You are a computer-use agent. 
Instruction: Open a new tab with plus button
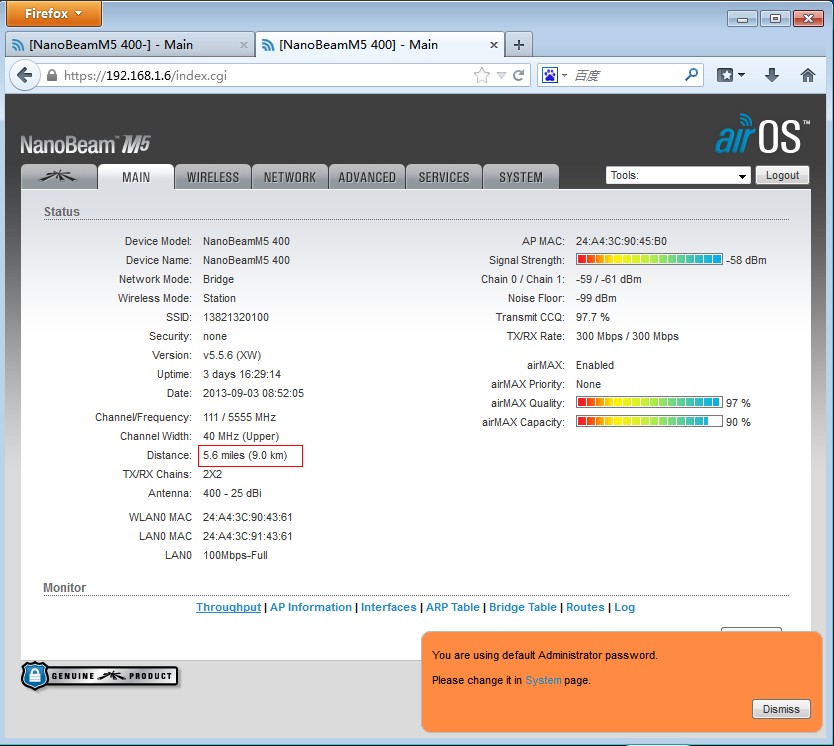click(519, 45)
